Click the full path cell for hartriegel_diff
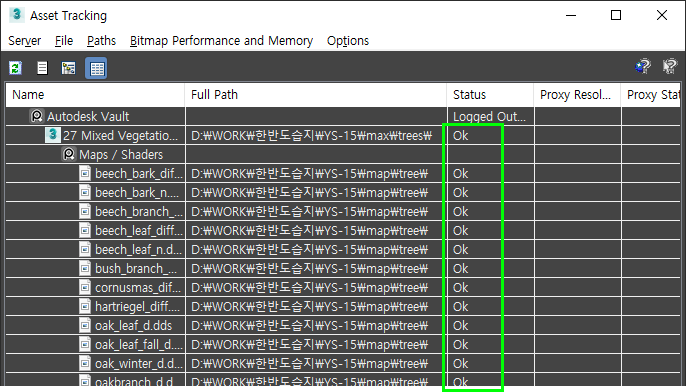 click(x=315, y=307)
